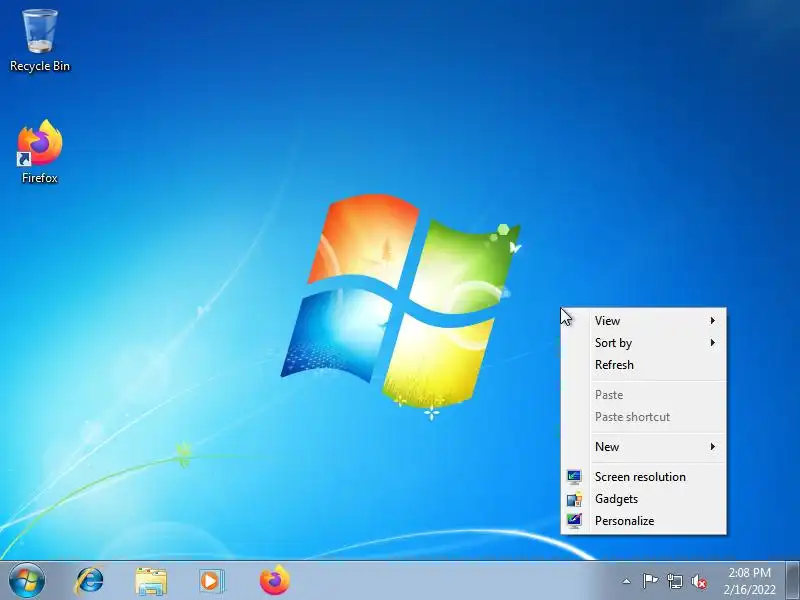Viewport: 800px width, 600px height.
Task: Launch Windows Media Player from taskbar
Action: (x=211, y=581)
